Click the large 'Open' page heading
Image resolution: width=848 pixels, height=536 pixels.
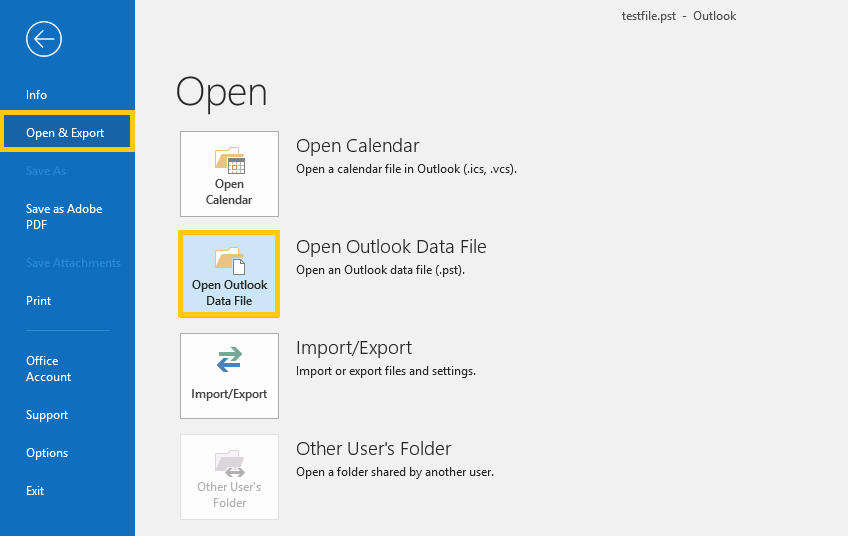pos(221,92)
